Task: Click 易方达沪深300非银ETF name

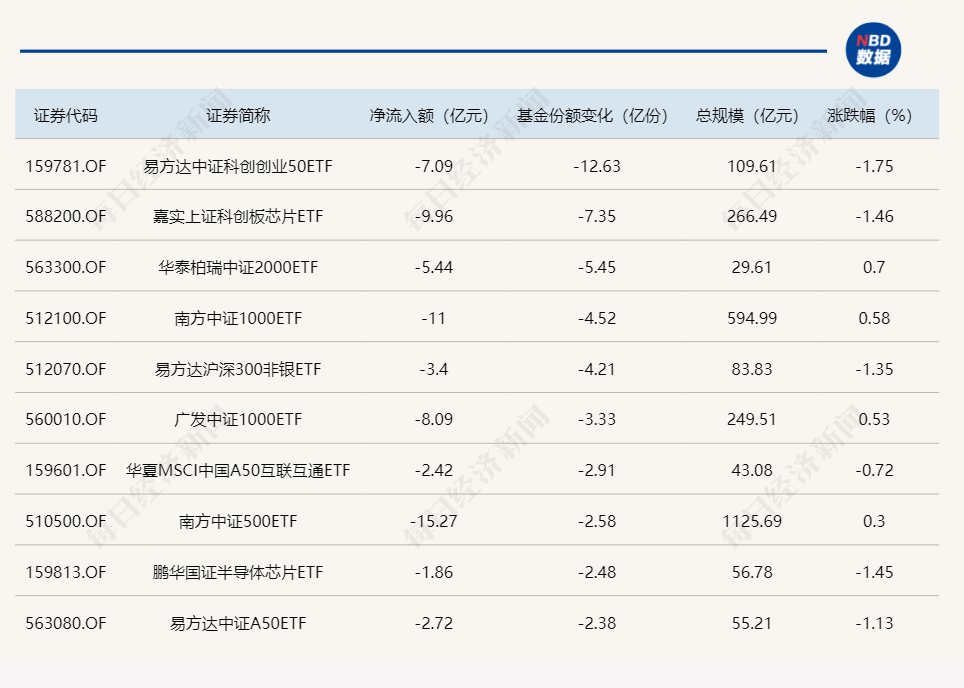Action: tap(238, 369)
